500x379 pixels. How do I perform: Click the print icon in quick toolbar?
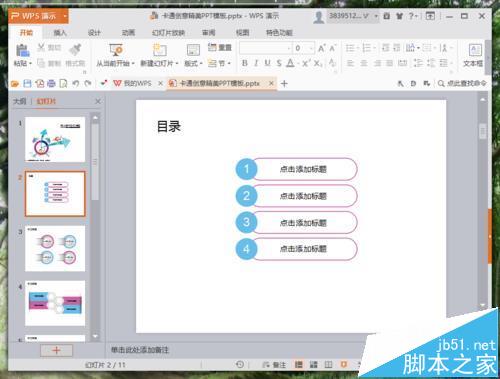pos(51,83)
